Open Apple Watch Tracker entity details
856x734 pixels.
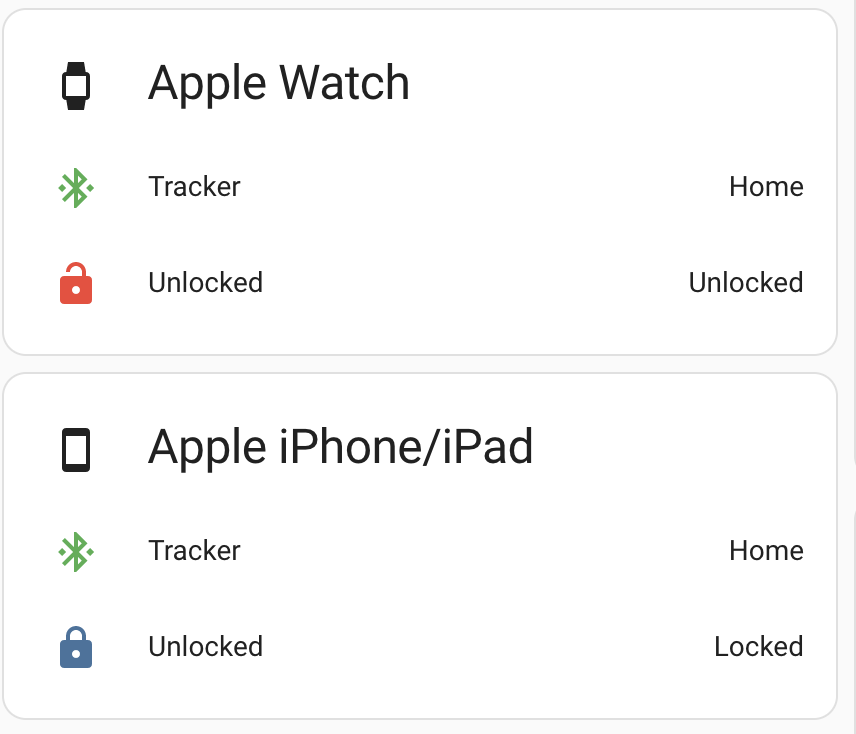194,187
